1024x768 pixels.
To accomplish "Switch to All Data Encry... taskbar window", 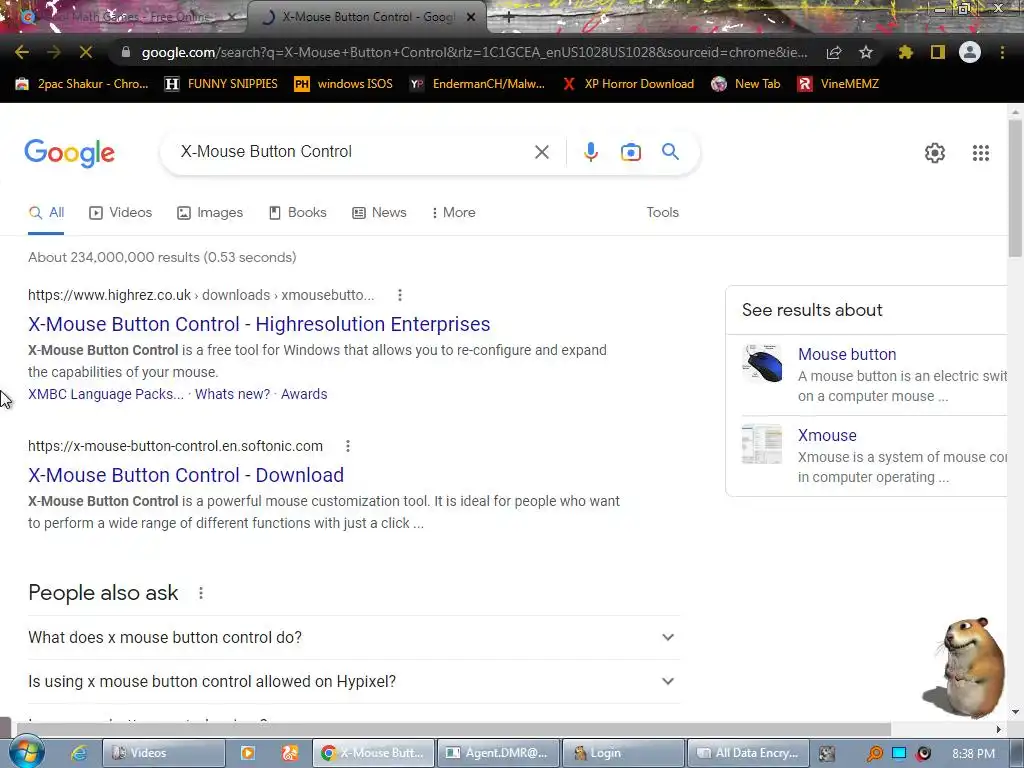I will click(x=748, y=753).
